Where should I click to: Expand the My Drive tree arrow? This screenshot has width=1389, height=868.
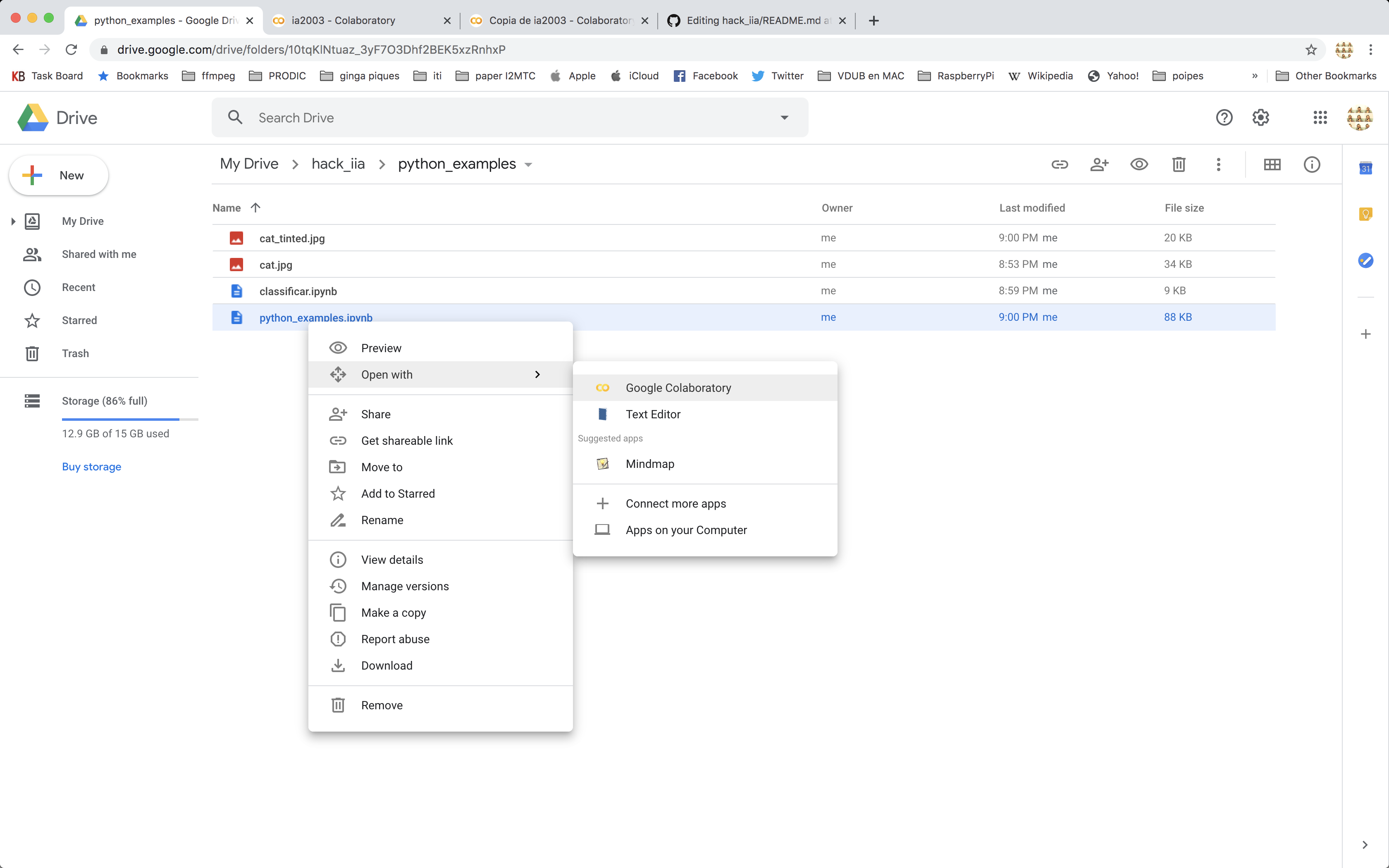click(13, 222)
